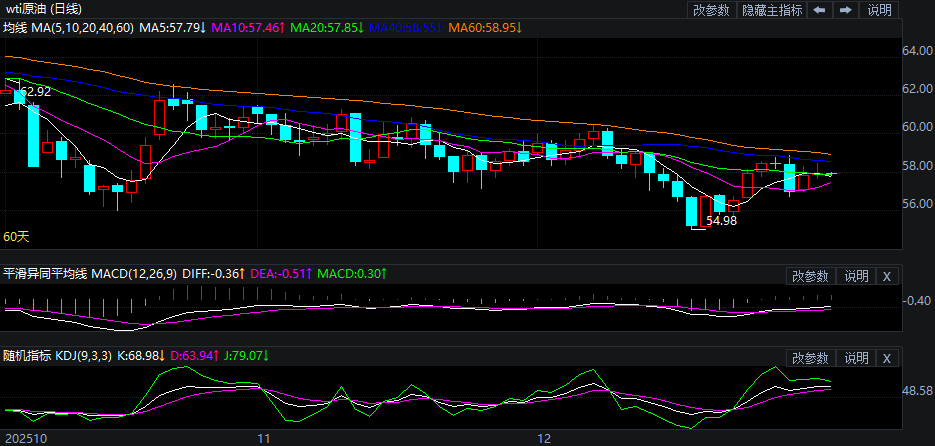Viewport: 935px width, 446px height.
Task: Click the 54.98 low price label
Action: point(722,221)
